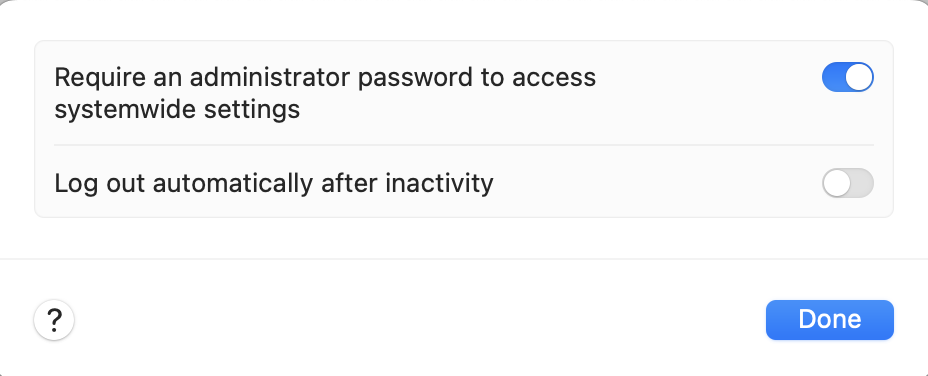Switch on the gray inactivity logout toggle

(848, 183)
